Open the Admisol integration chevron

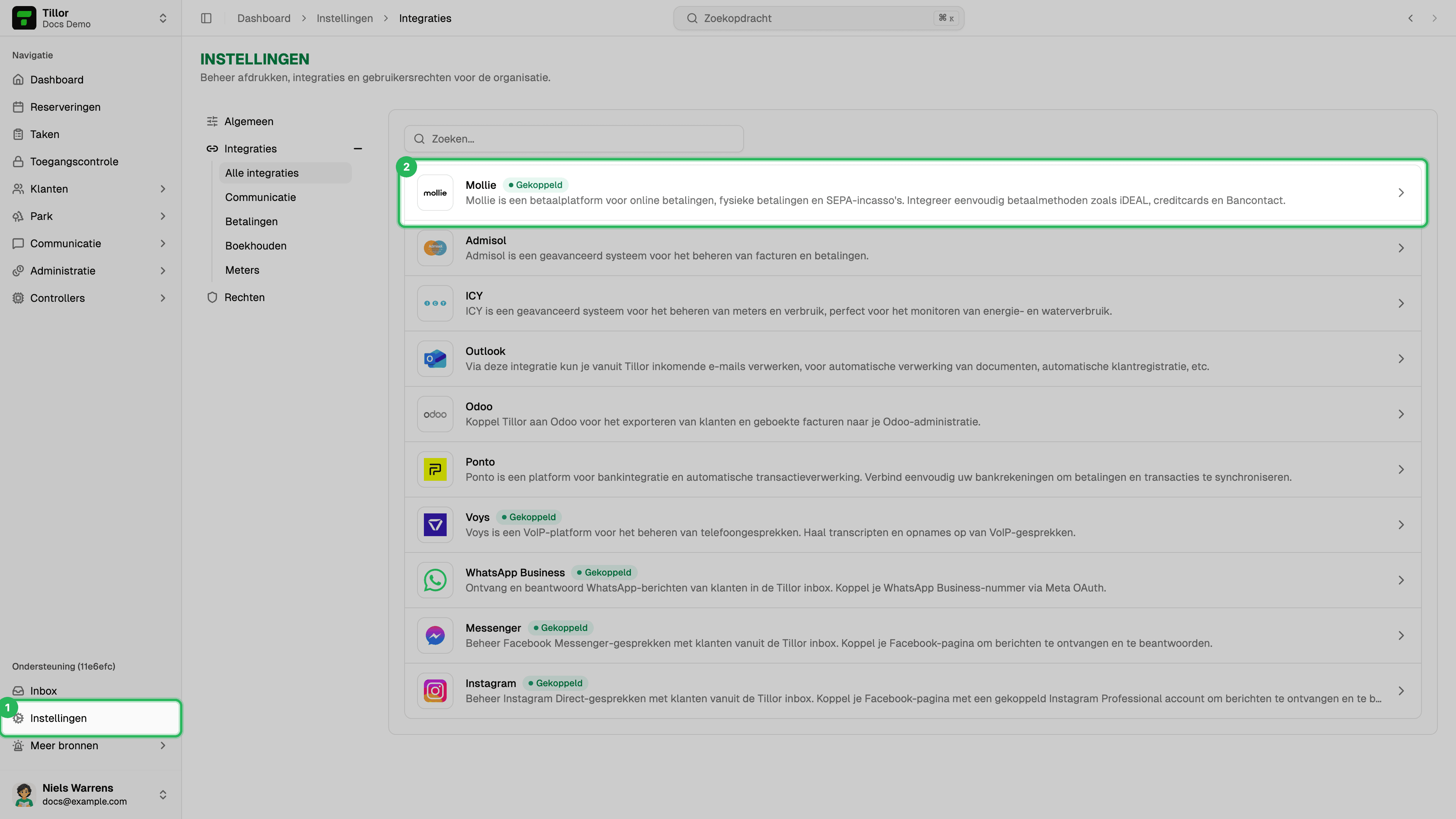pyautogui.click(x=1401, y=248)
